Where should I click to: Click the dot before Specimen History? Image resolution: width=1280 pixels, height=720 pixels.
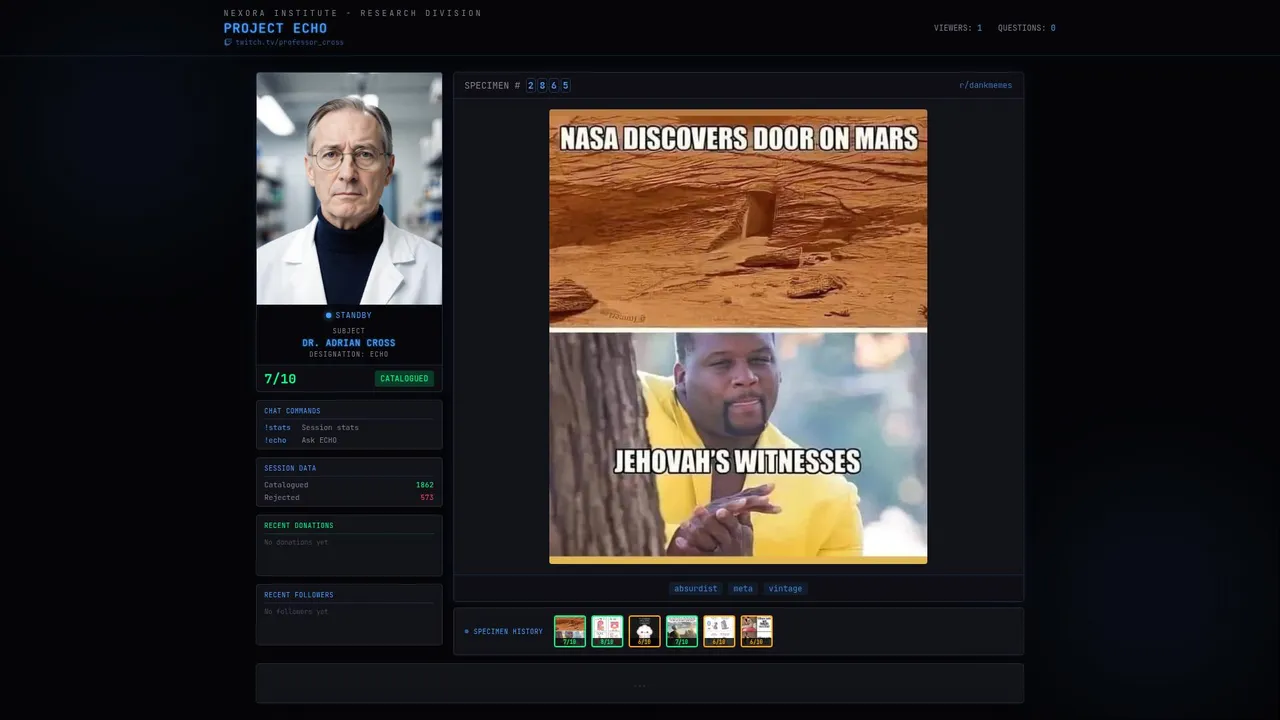coord(466,631)
